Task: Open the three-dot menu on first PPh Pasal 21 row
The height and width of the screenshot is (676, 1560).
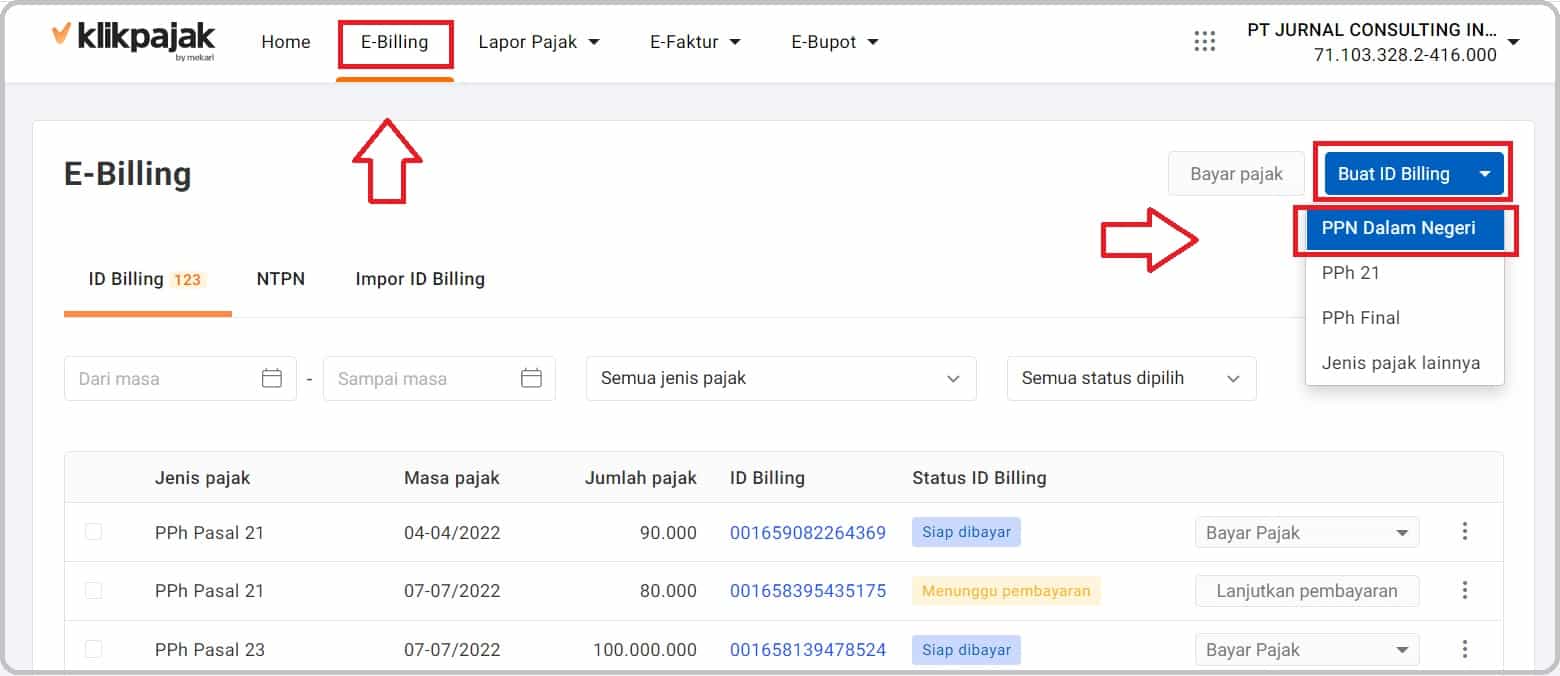Action: (1465, 532)
